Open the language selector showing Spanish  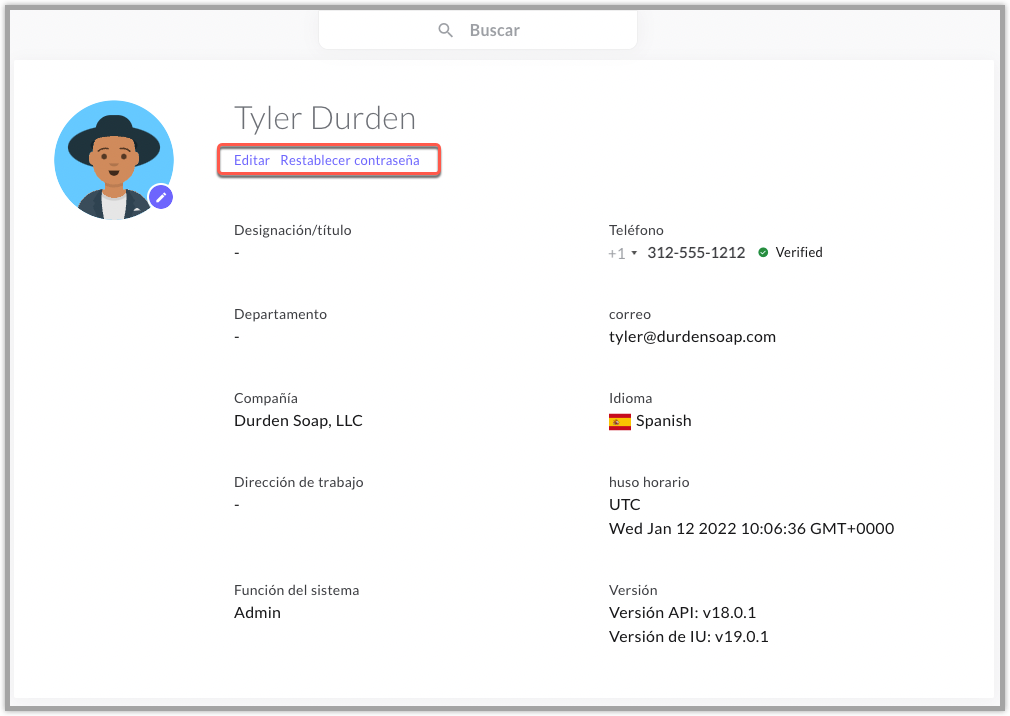[x=650, y=420]
